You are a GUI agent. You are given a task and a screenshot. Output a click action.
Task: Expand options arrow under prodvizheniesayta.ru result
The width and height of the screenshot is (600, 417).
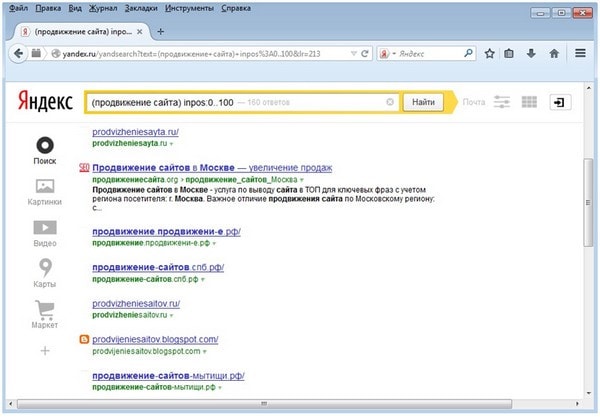[171, 145]
